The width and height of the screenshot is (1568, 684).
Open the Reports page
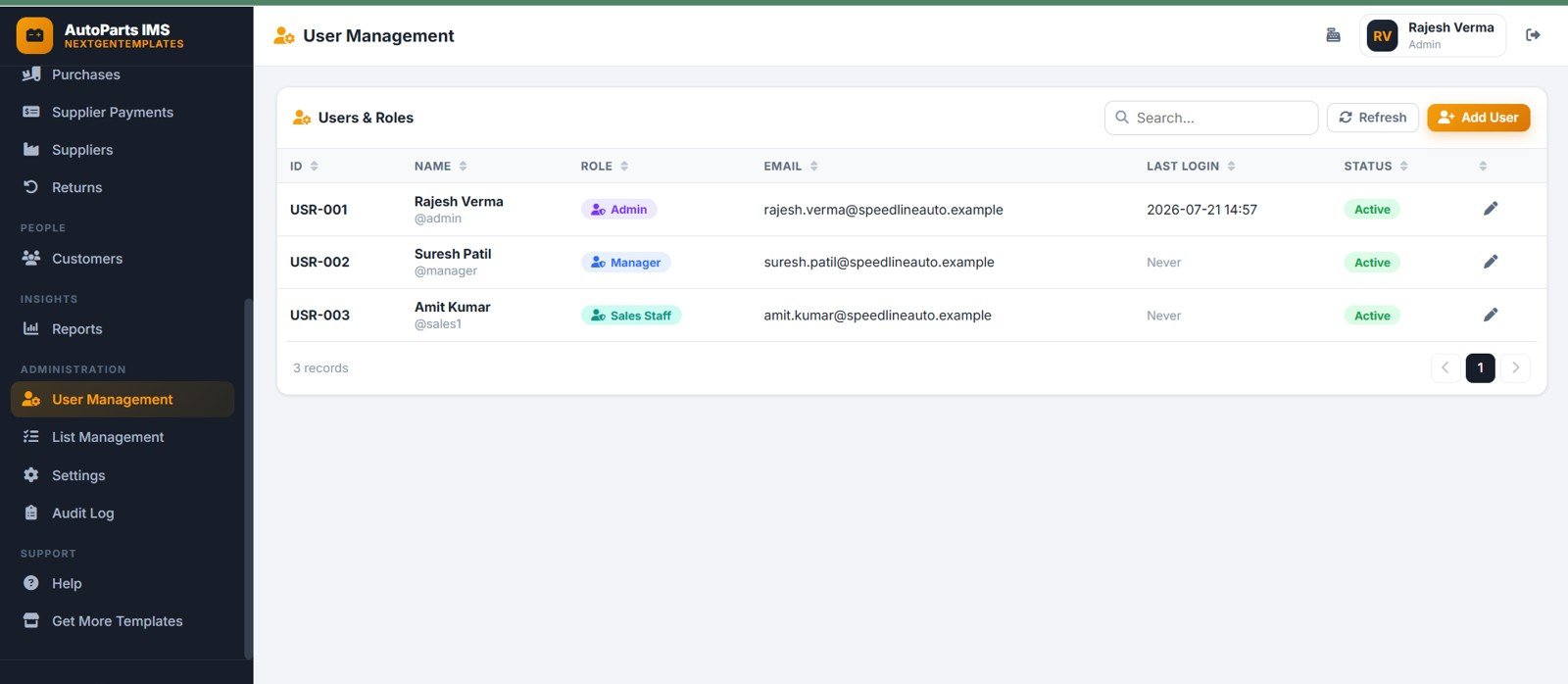point(122,329)
